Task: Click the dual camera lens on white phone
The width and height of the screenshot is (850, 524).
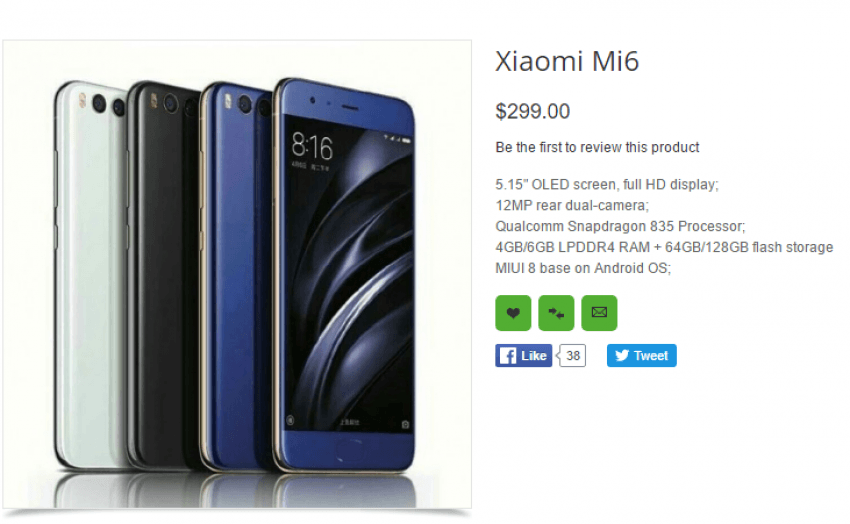Action: point(108,105)
